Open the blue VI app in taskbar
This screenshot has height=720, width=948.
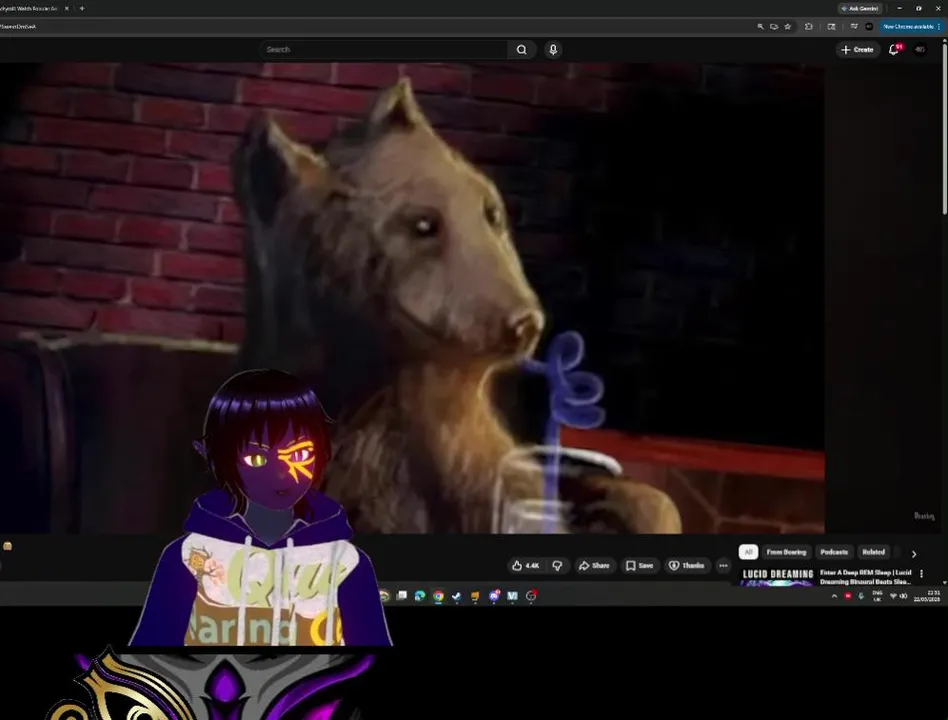[x=512, y=596]
